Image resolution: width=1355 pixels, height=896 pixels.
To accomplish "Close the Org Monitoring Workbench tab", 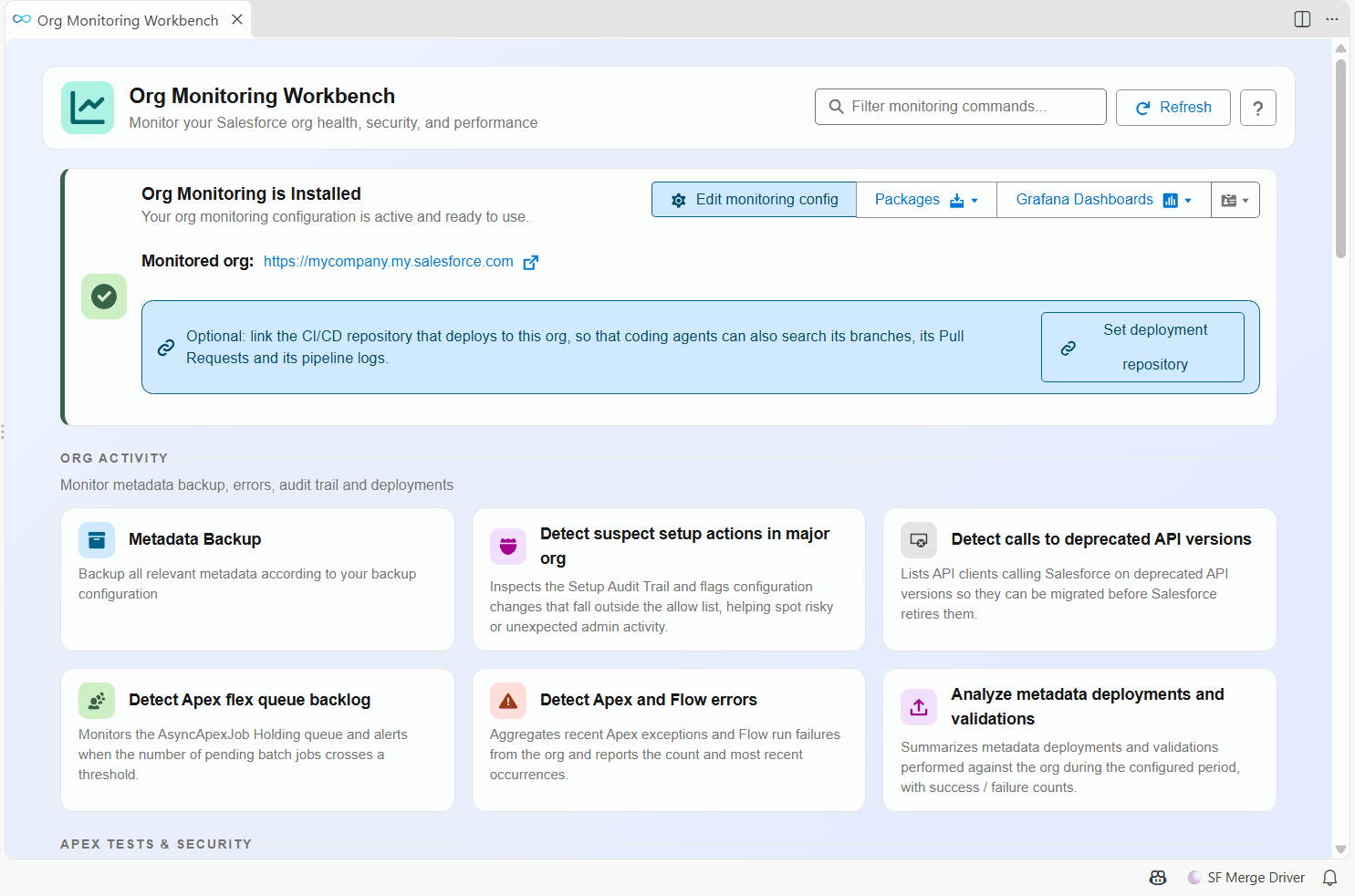I will (x=237, y=19).
